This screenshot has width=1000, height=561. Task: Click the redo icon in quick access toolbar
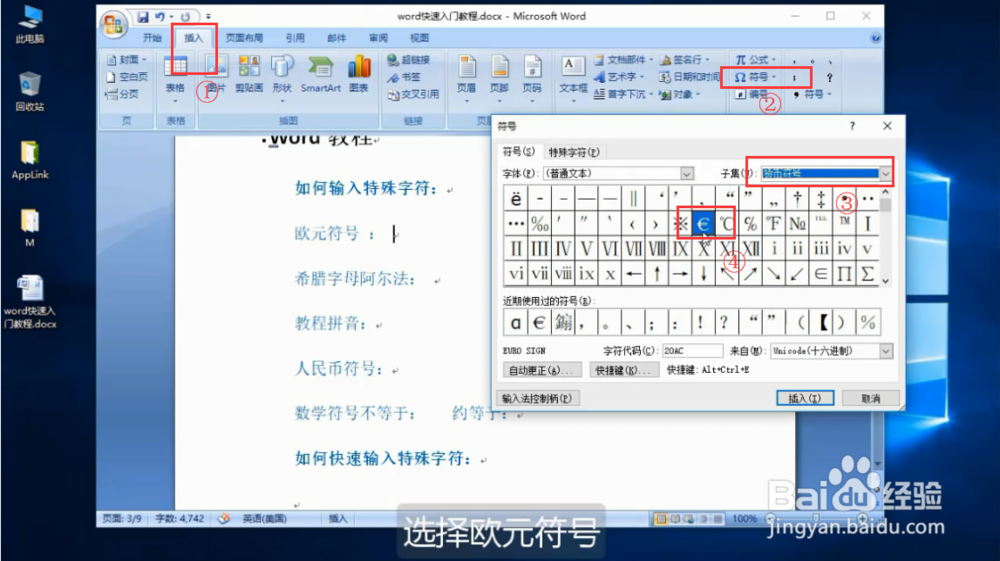[185, 17]
